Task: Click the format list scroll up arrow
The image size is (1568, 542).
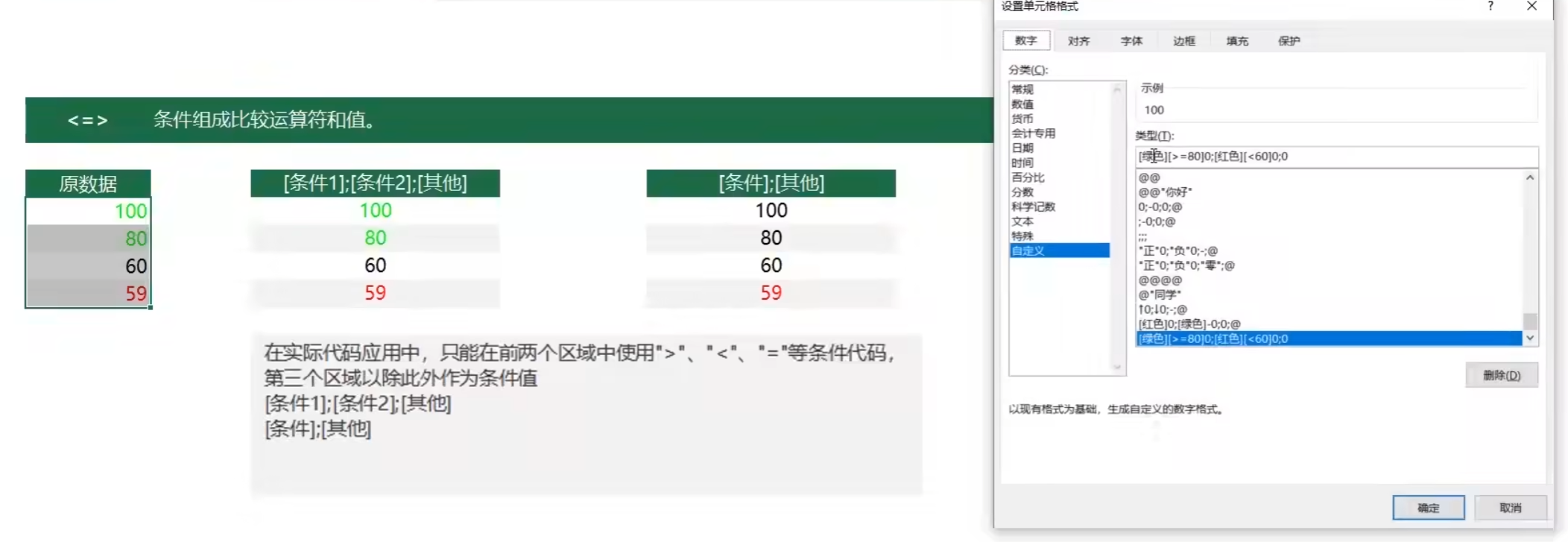Action: click(x=1529, y=177)
